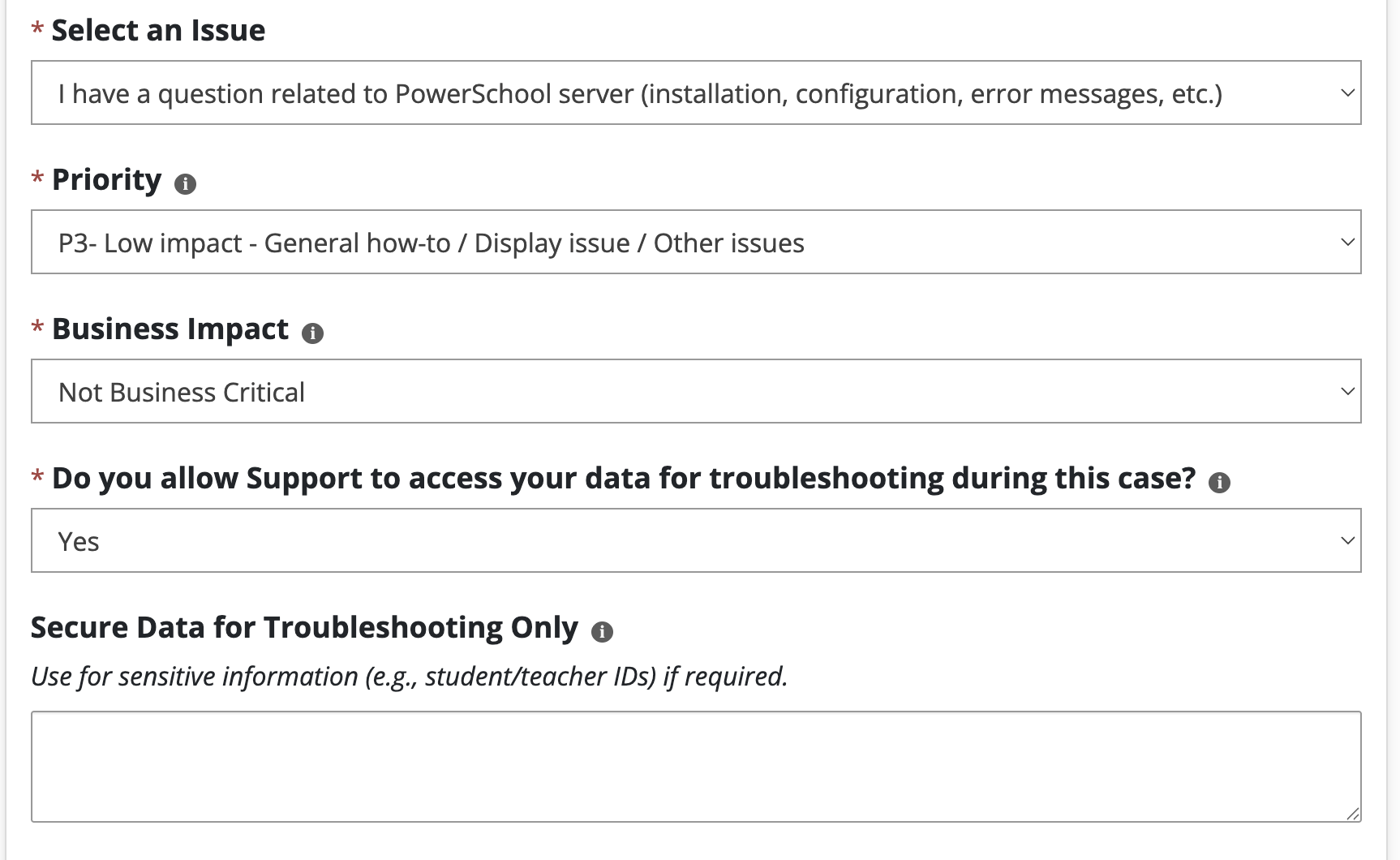Click the Priority field label
The image size is (1400, 860).
106,179
